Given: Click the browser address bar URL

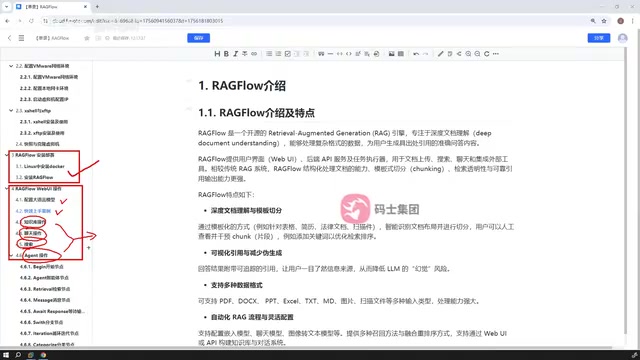Looking at the screenshot, I should [138, 21].
